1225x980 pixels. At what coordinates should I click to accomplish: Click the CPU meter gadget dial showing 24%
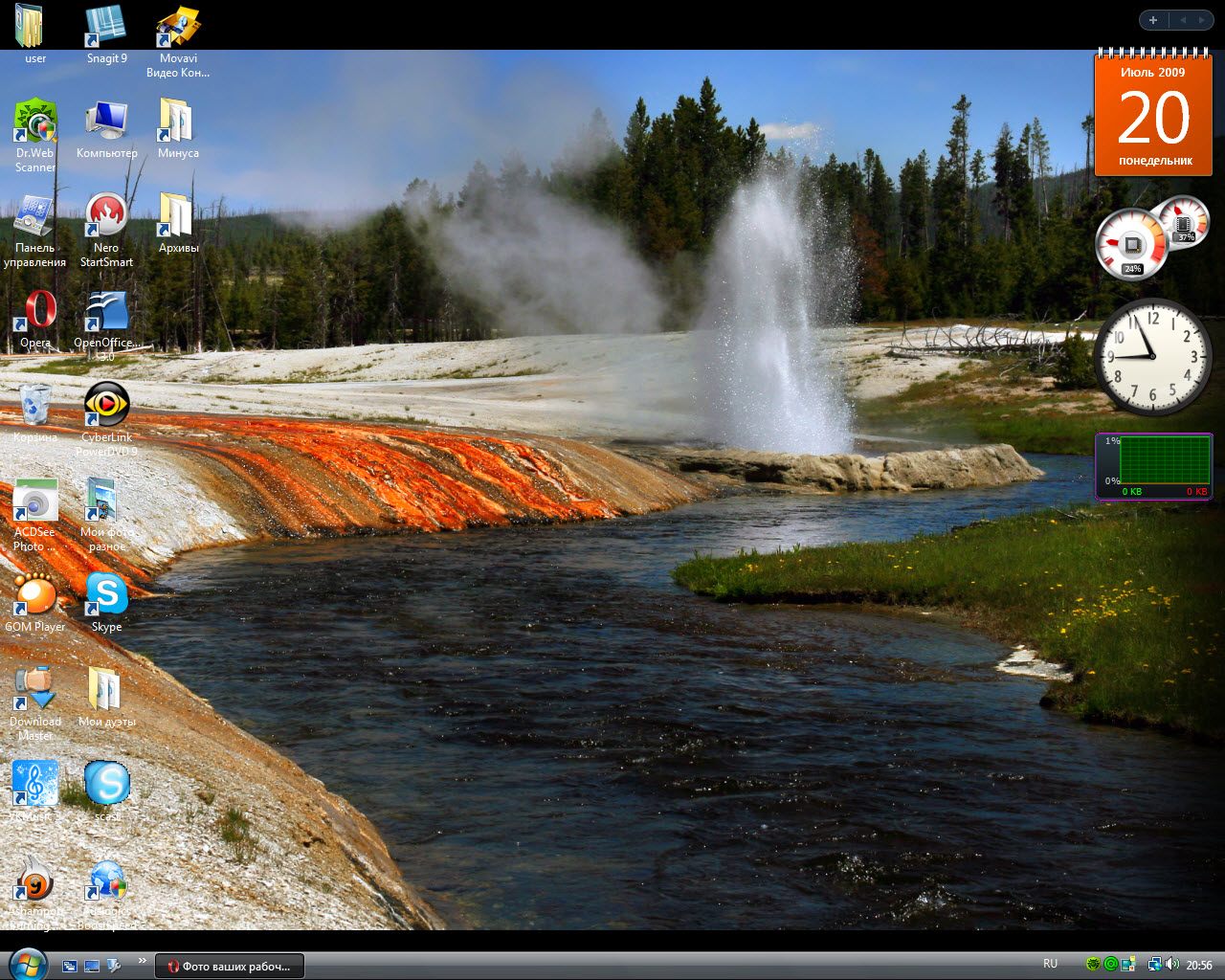click(1132, 244)
